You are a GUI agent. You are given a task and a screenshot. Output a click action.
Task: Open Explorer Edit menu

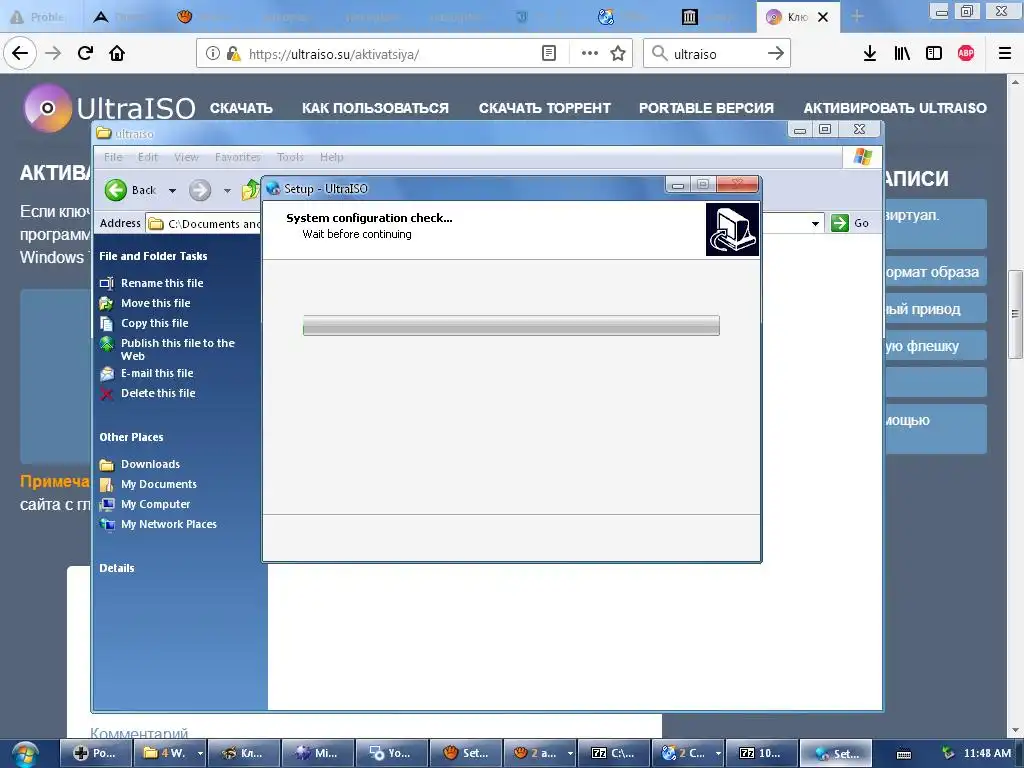148,157
